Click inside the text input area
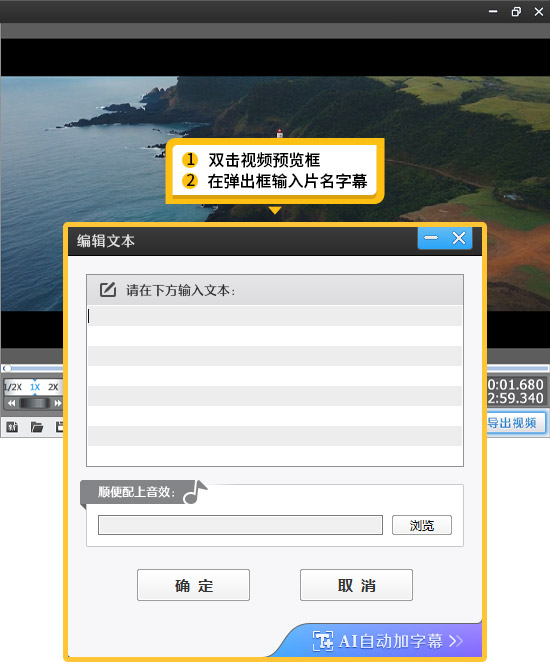Viewport: 550px width, 662px height. tap(275, 385)
